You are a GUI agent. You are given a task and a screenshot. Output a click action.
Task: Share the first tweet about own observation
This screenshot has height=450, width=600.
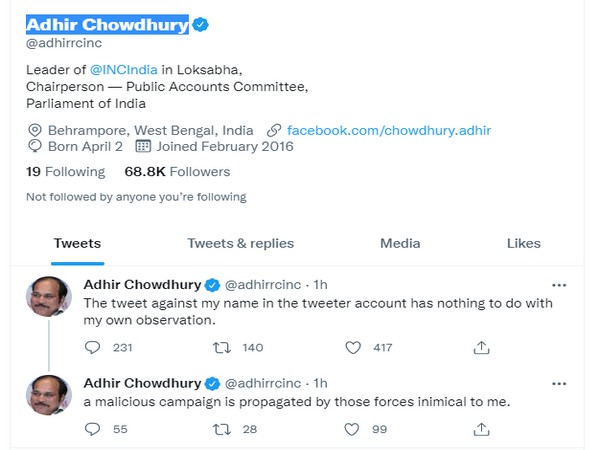tap(482, 347)
